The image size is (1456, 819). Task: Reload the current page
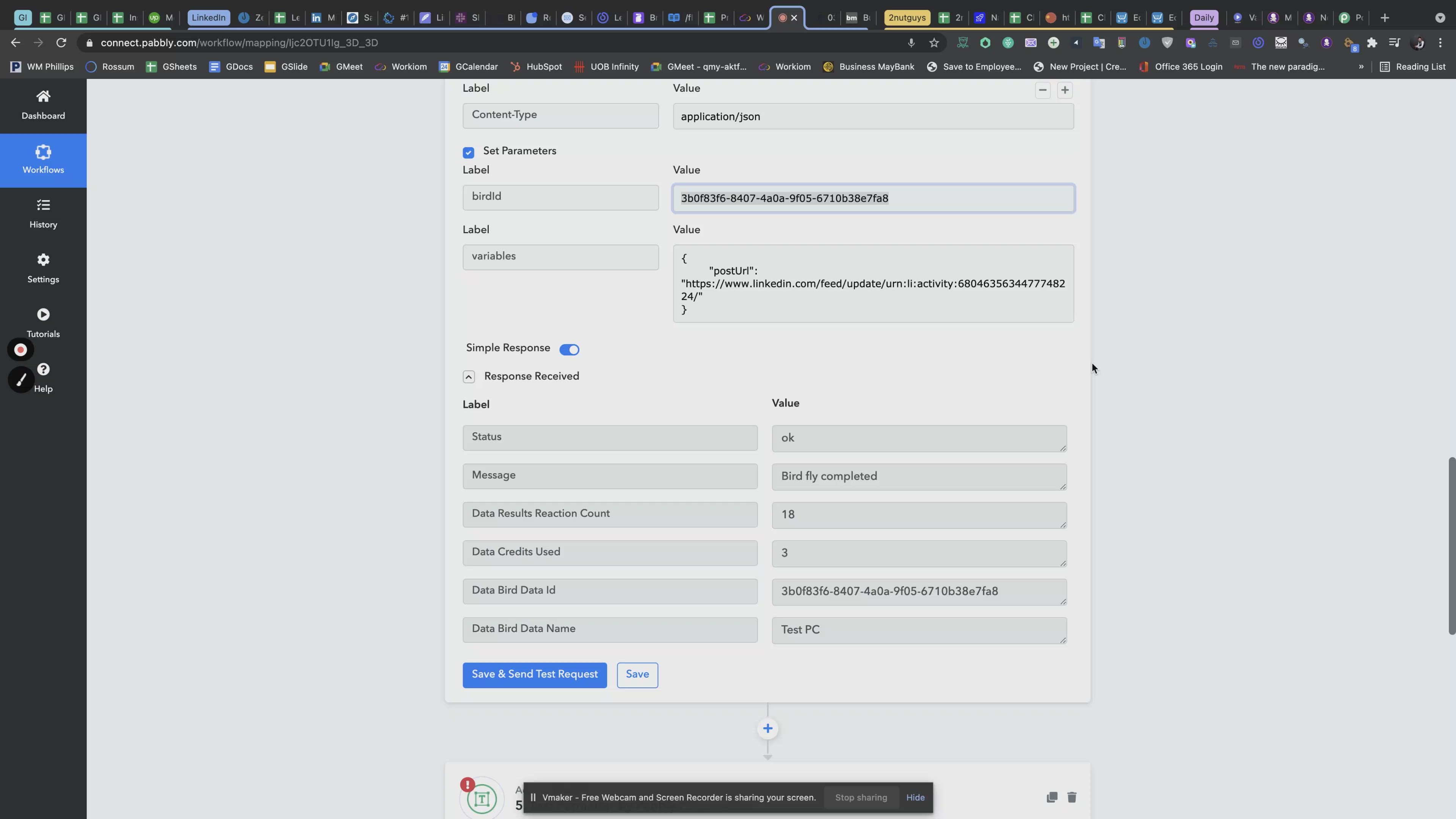(x=61, y=42)
